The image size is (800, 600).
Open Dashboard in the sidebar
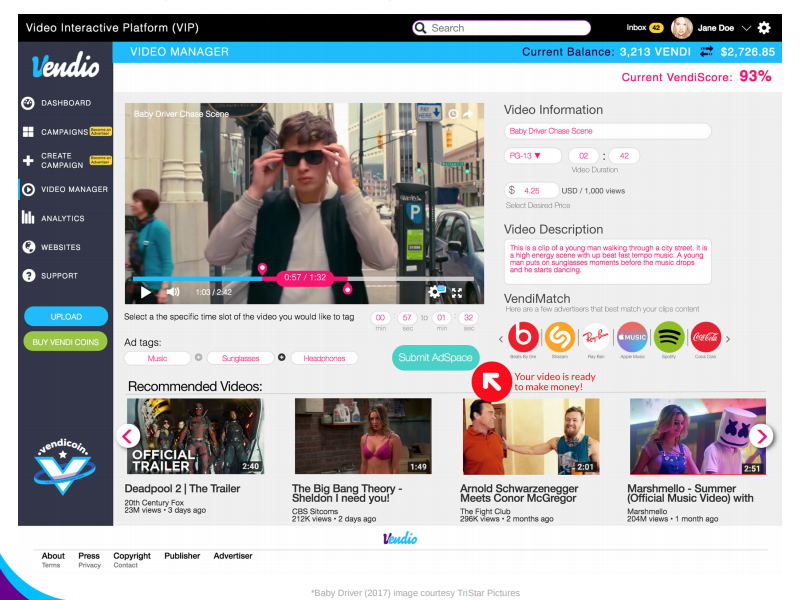click(65, 103)
